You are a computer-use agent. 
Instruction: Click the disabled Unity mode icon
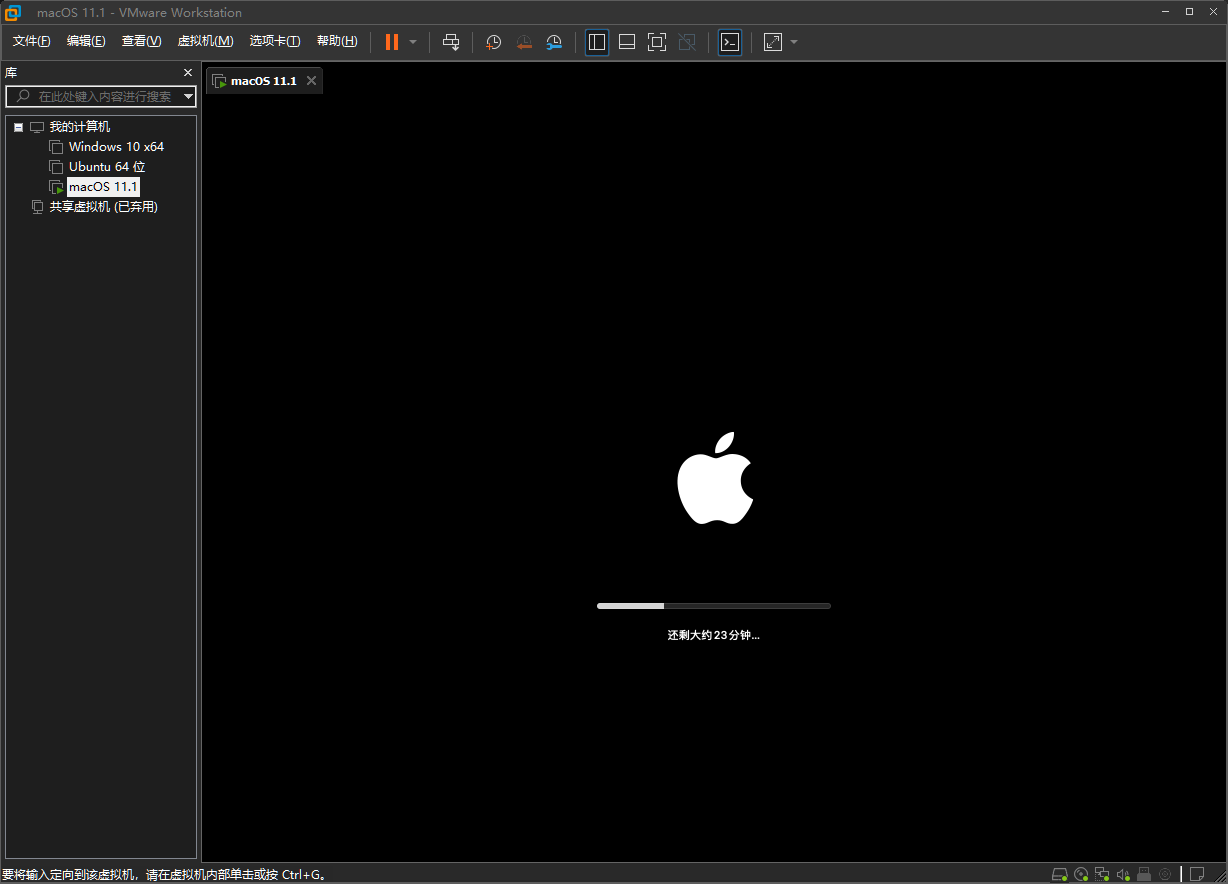click(x=687, y=42)
